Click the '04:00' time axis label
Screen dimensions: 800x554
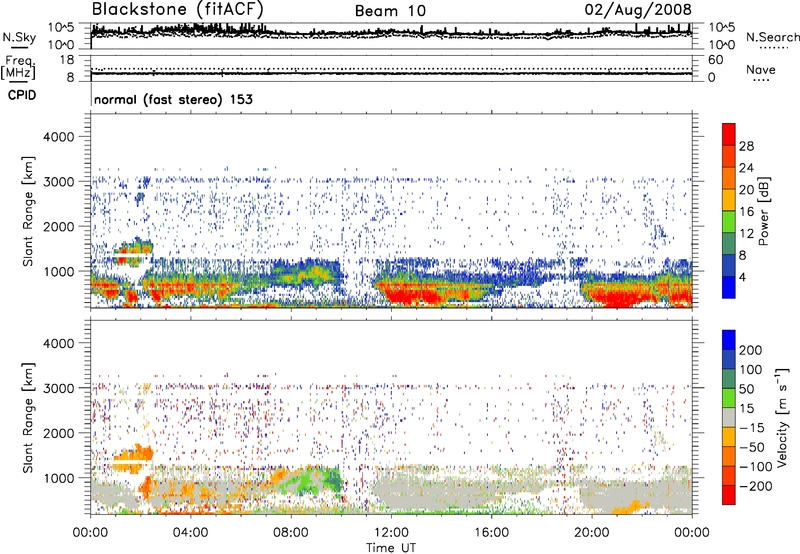pyautogui.click(x=190, y=533)
